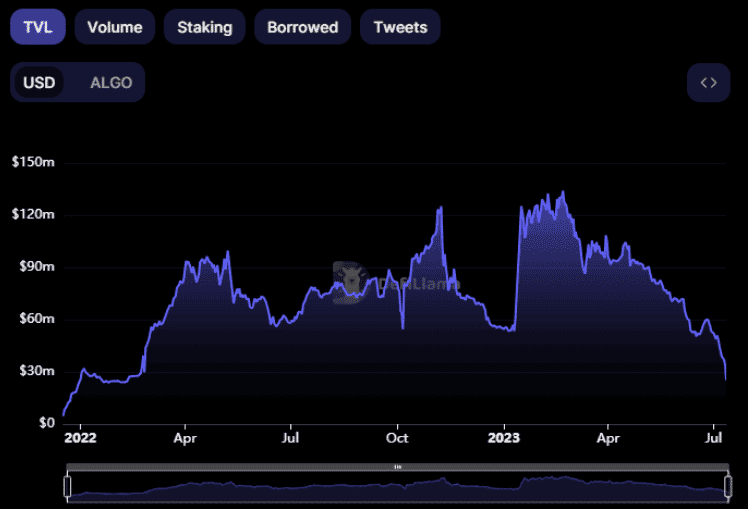The width and height of the screenshot is (748, 509).
Task: Click the 2022 label on the time axis
Action: coord(80,438)
